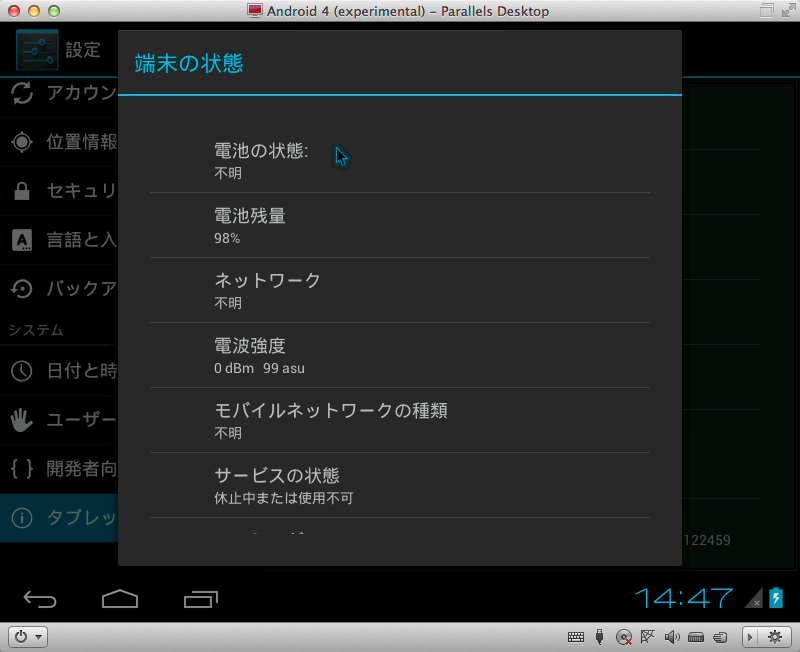The image size is (800, 652).
Task: Click the location target icon beside 位置情報
Action: click(22, 142)
